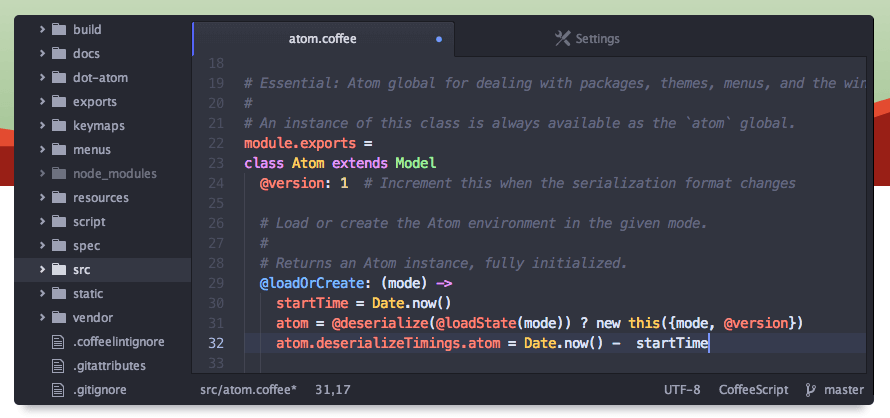This screenshot has height=418, width=890.
Task: Click the git branch icon beside master
Action: point(811,390)
